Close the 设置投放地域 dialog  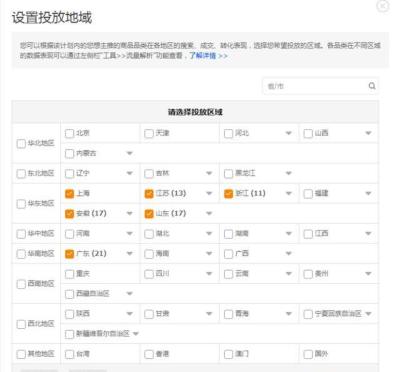382,6
